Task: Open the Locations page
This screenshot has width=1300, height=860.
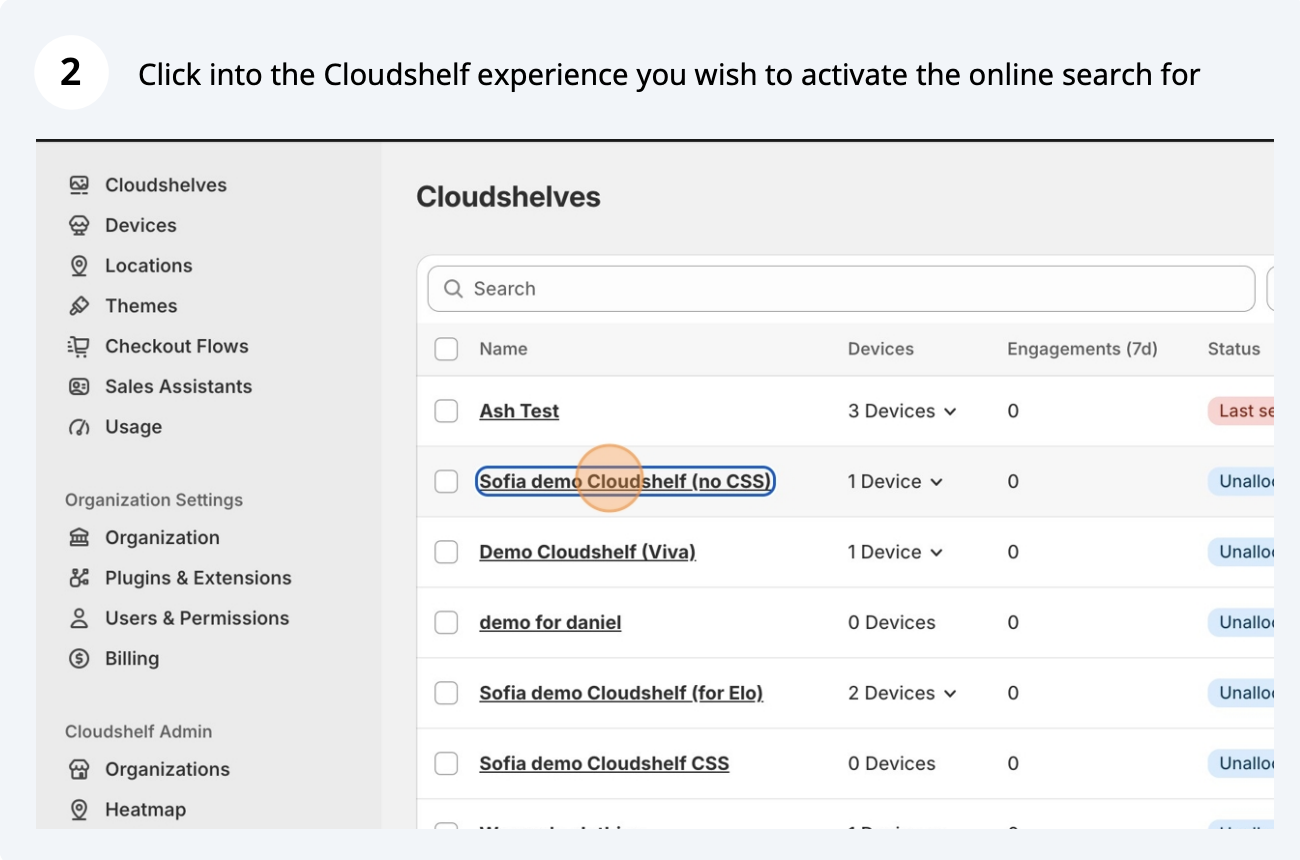Action: pyautogui.click(x=149, y=265)
